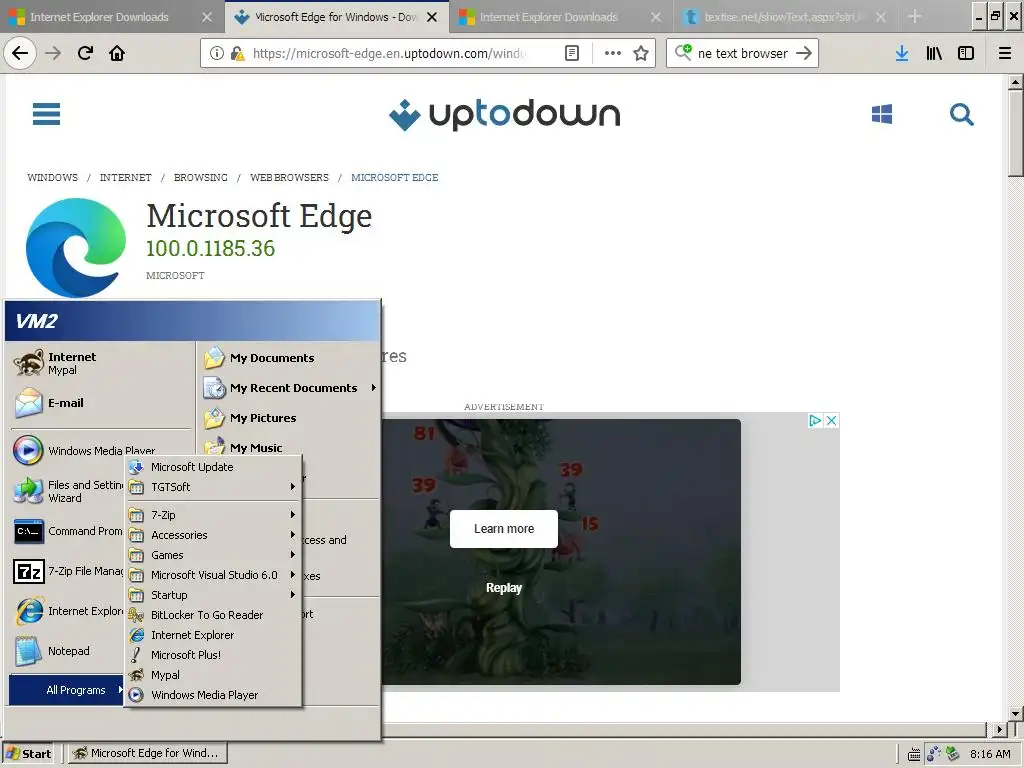Close the Microsoft Edge for Windows tab
Viewport: 1024px width, 768px height.
coord(432,17)
